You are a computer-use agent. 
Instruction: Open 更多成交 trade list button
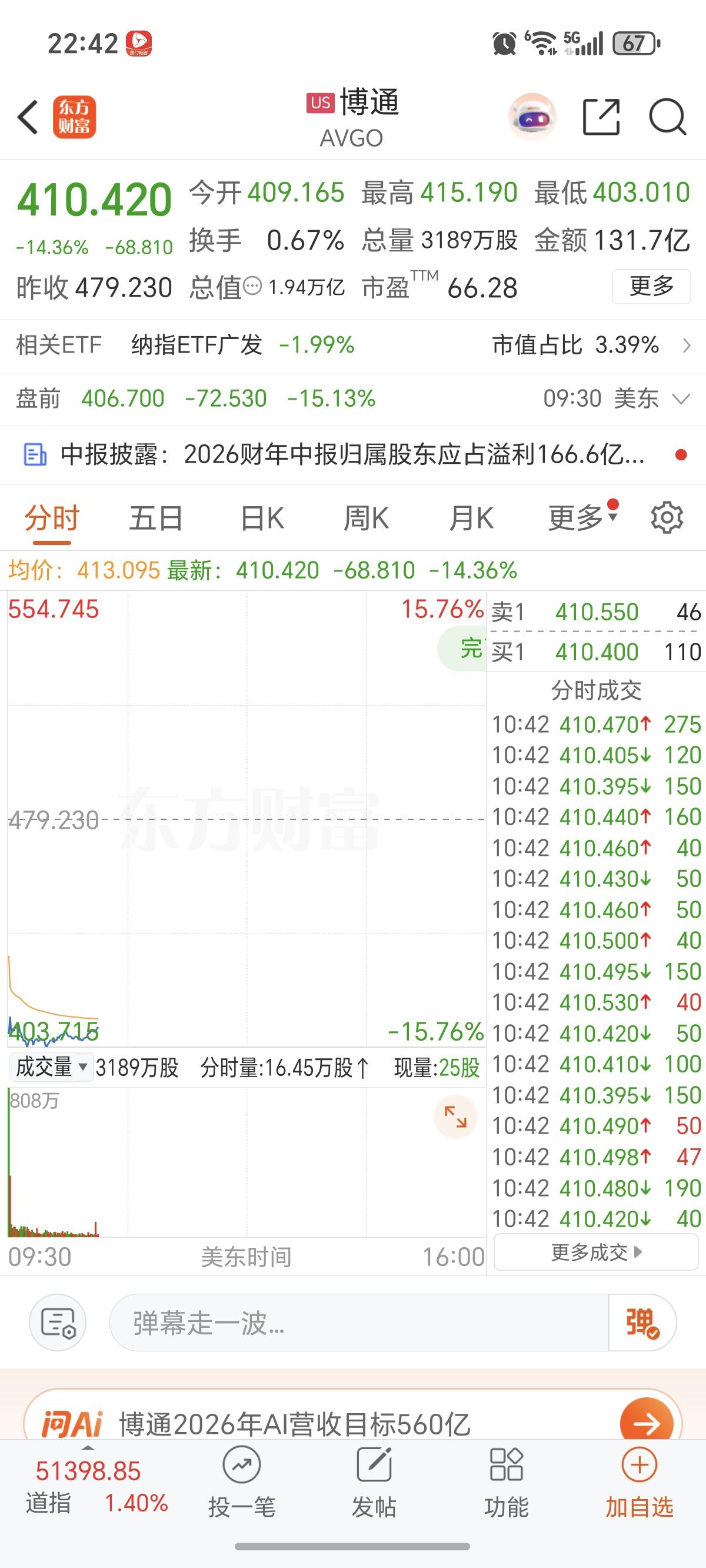(596, 1252)
